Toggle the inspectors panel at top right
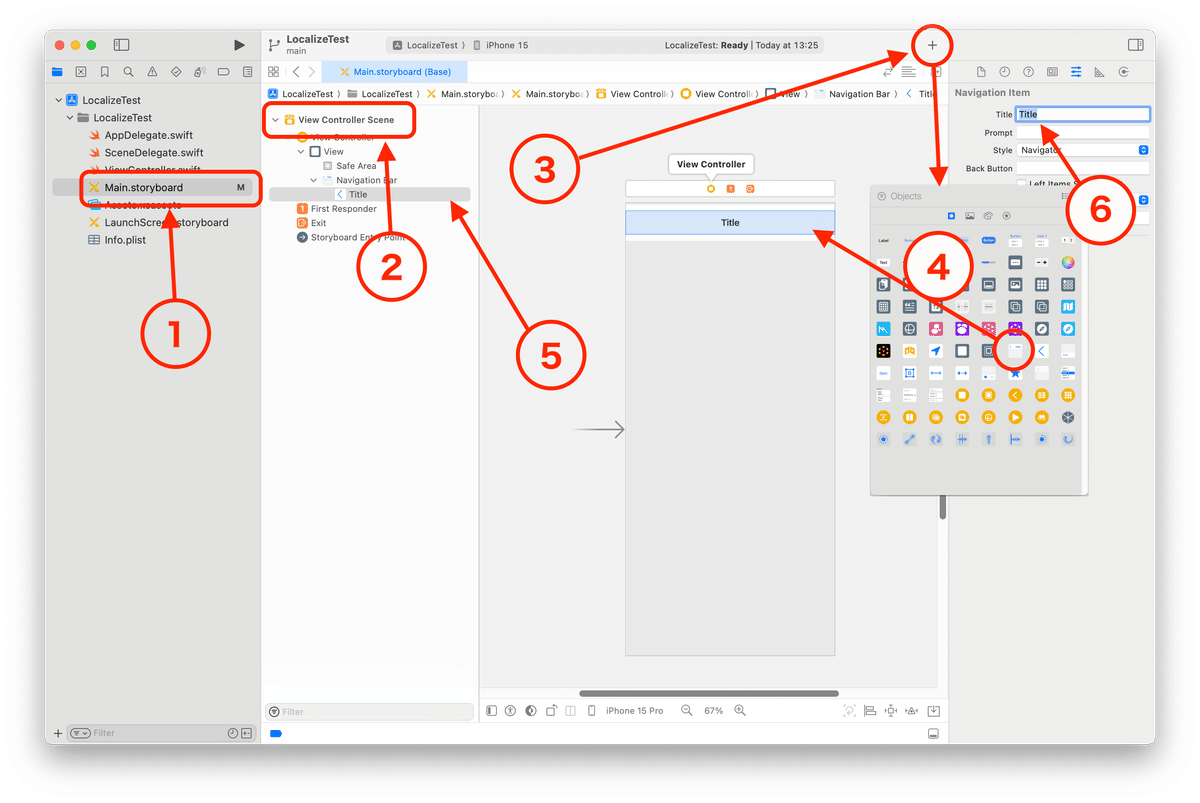Screen dimensions: 1200x803 1135,45
